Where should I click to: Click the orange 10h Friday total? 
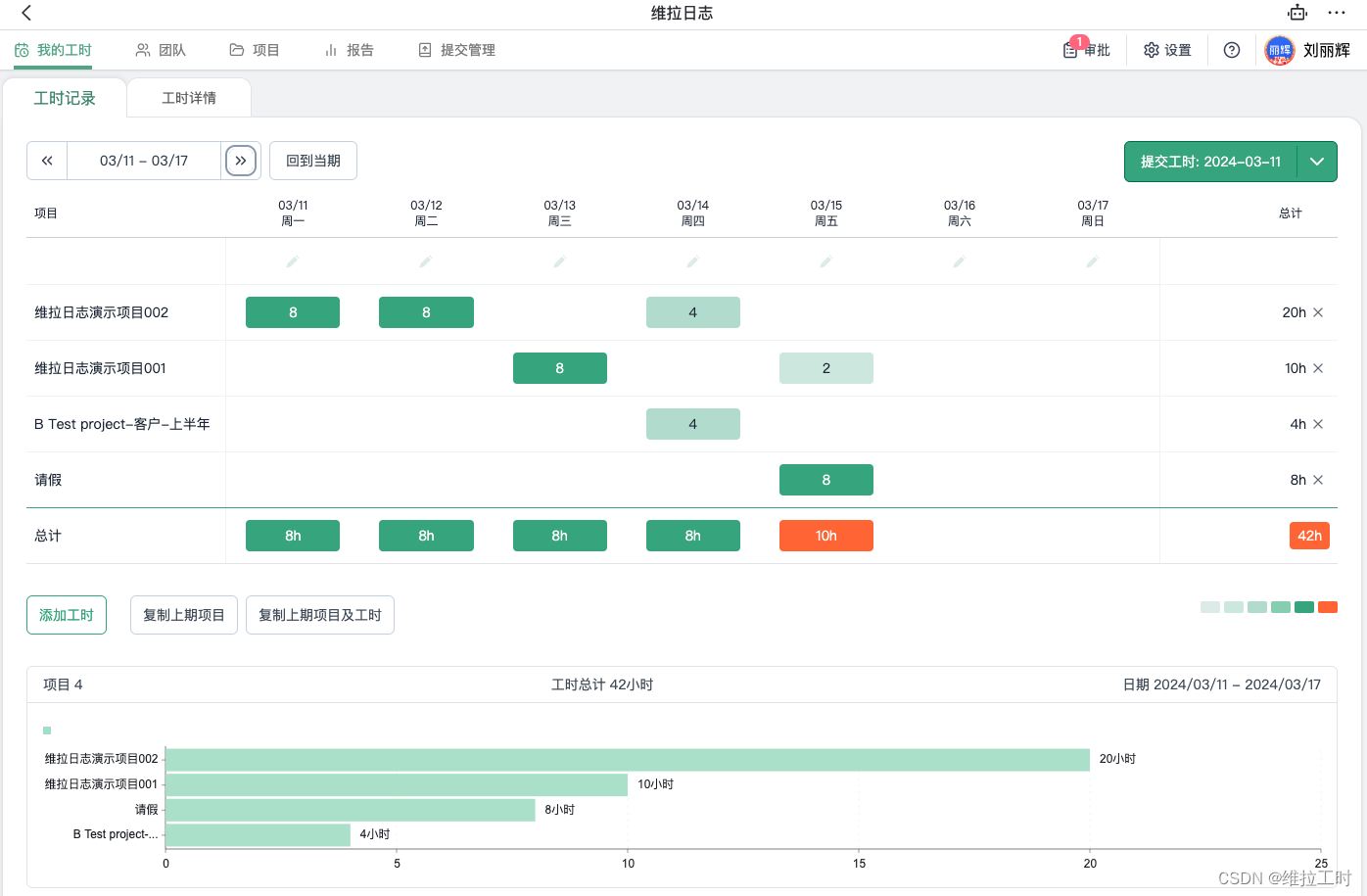[x=826, y=536]
